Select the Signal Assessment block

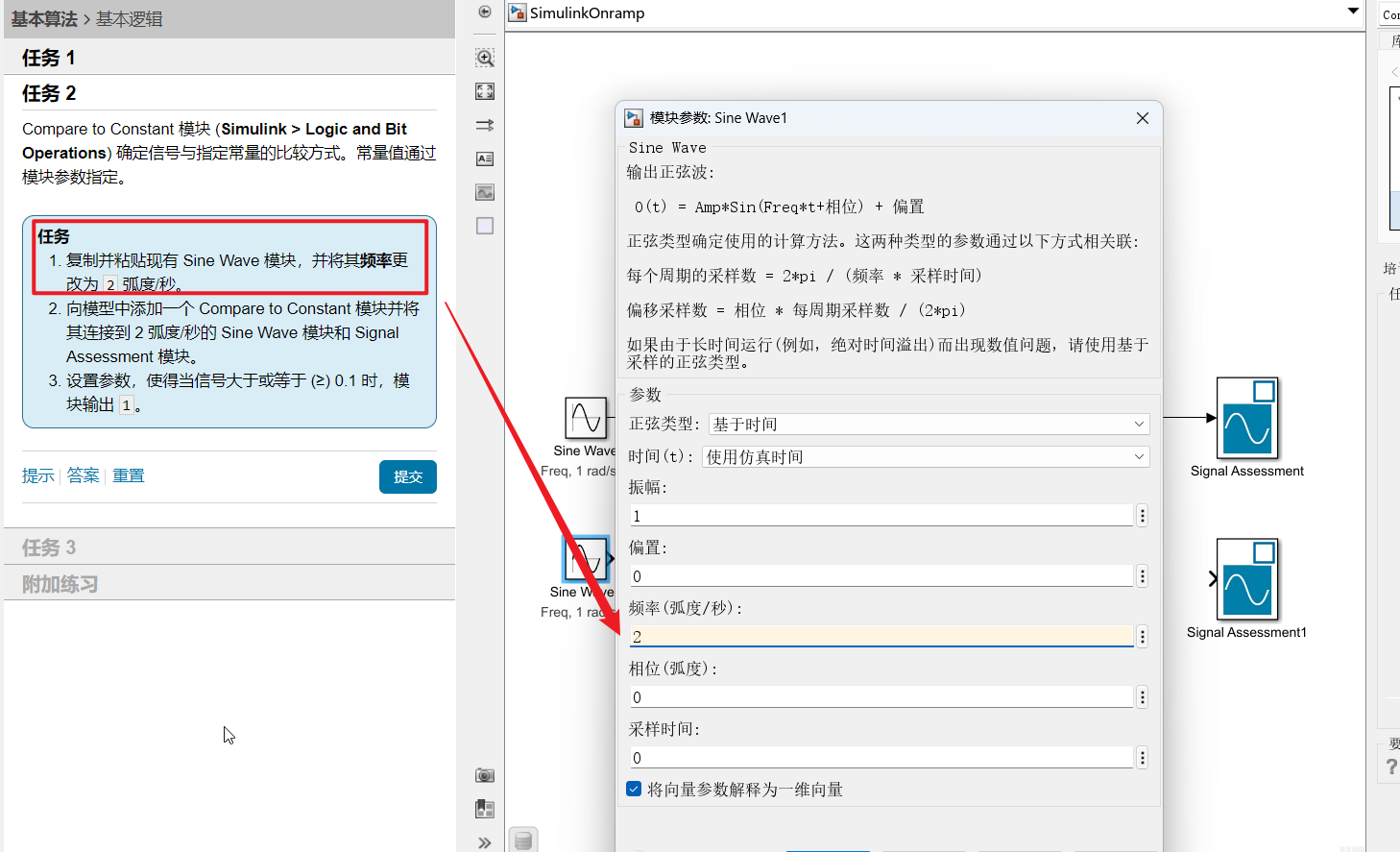pyautogui.click(x=1247, y=418)
